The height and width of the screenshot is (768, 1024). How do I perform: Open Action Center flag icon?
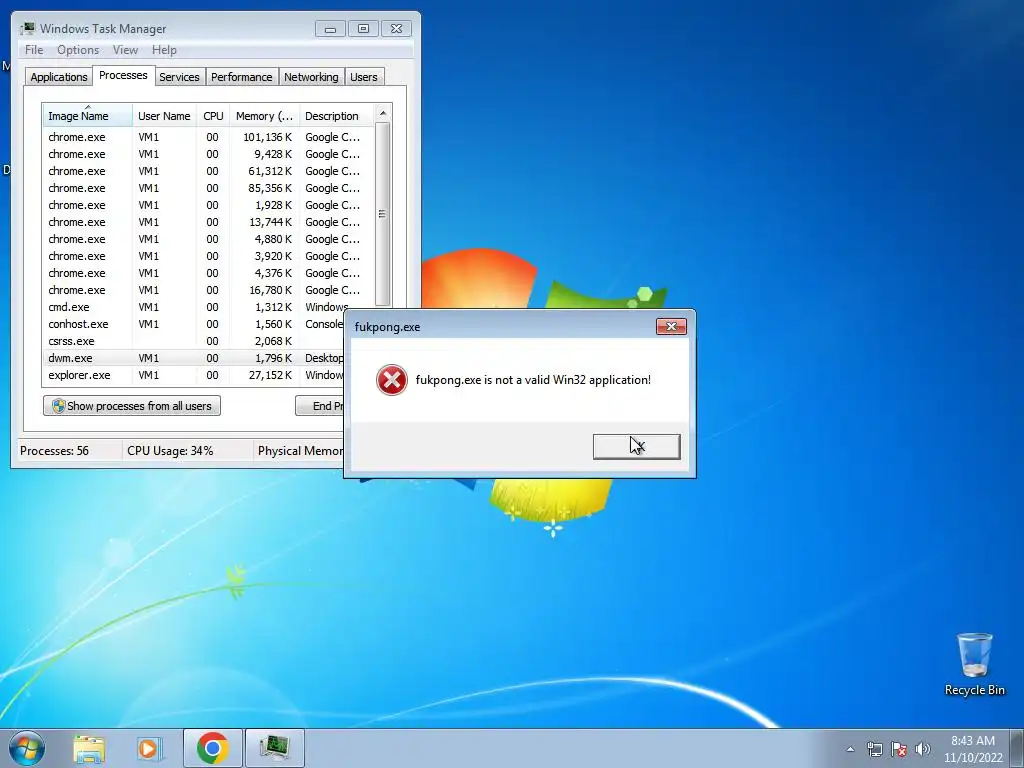[899, 749]
